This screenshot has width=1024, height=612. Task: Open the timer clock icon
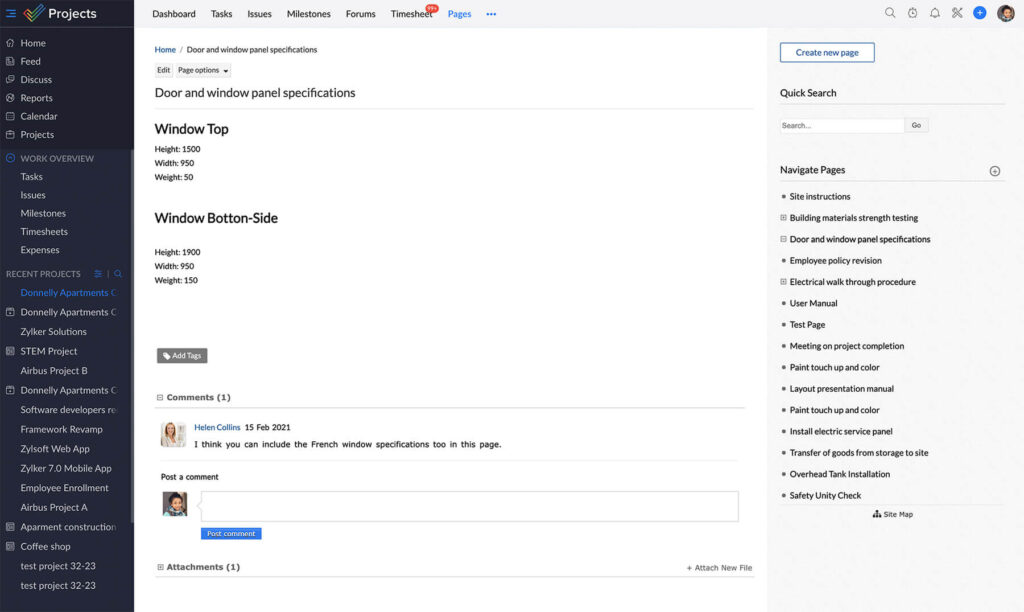pos(912,13)
